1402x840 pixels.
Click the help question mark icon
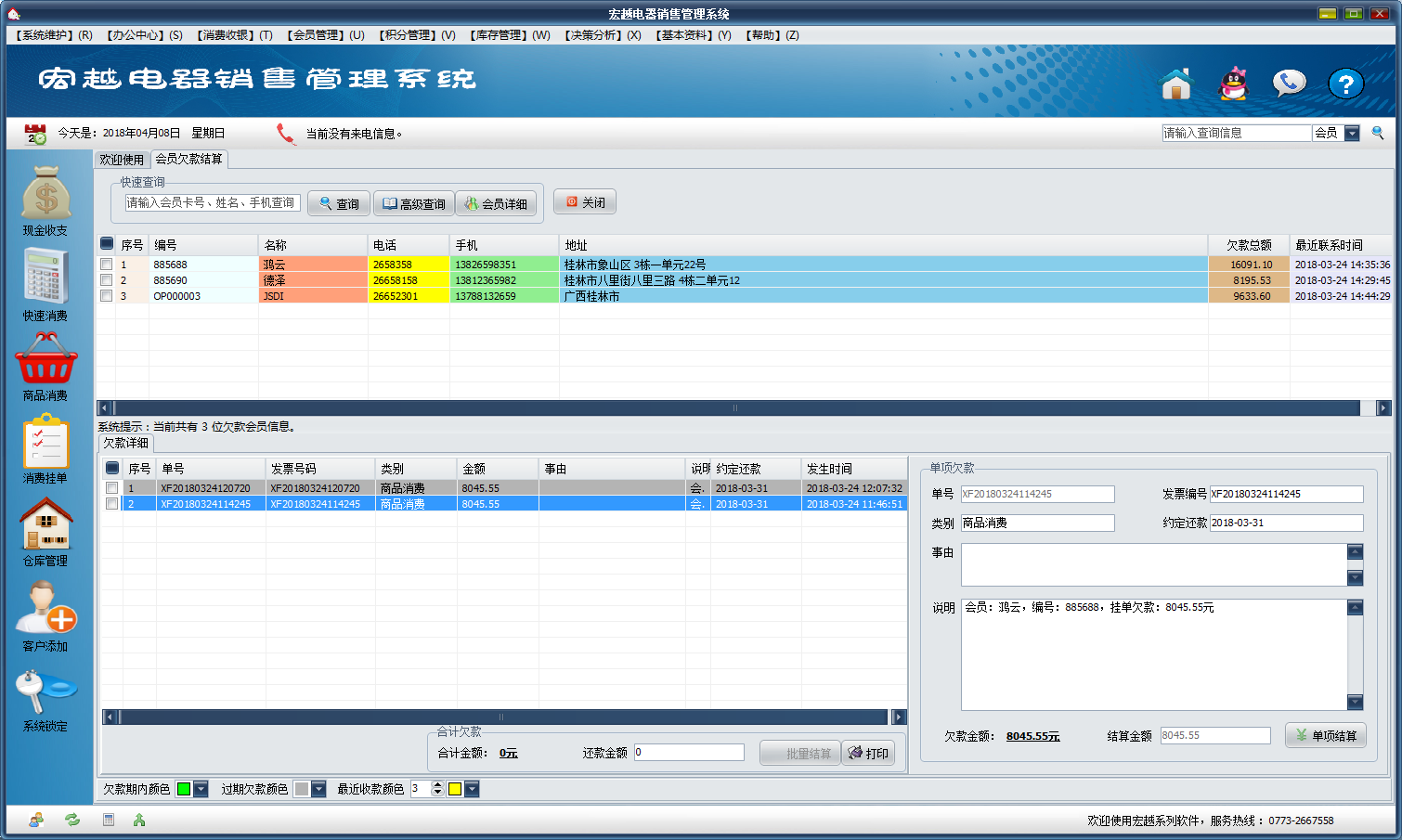click(x=1344, y=84)
